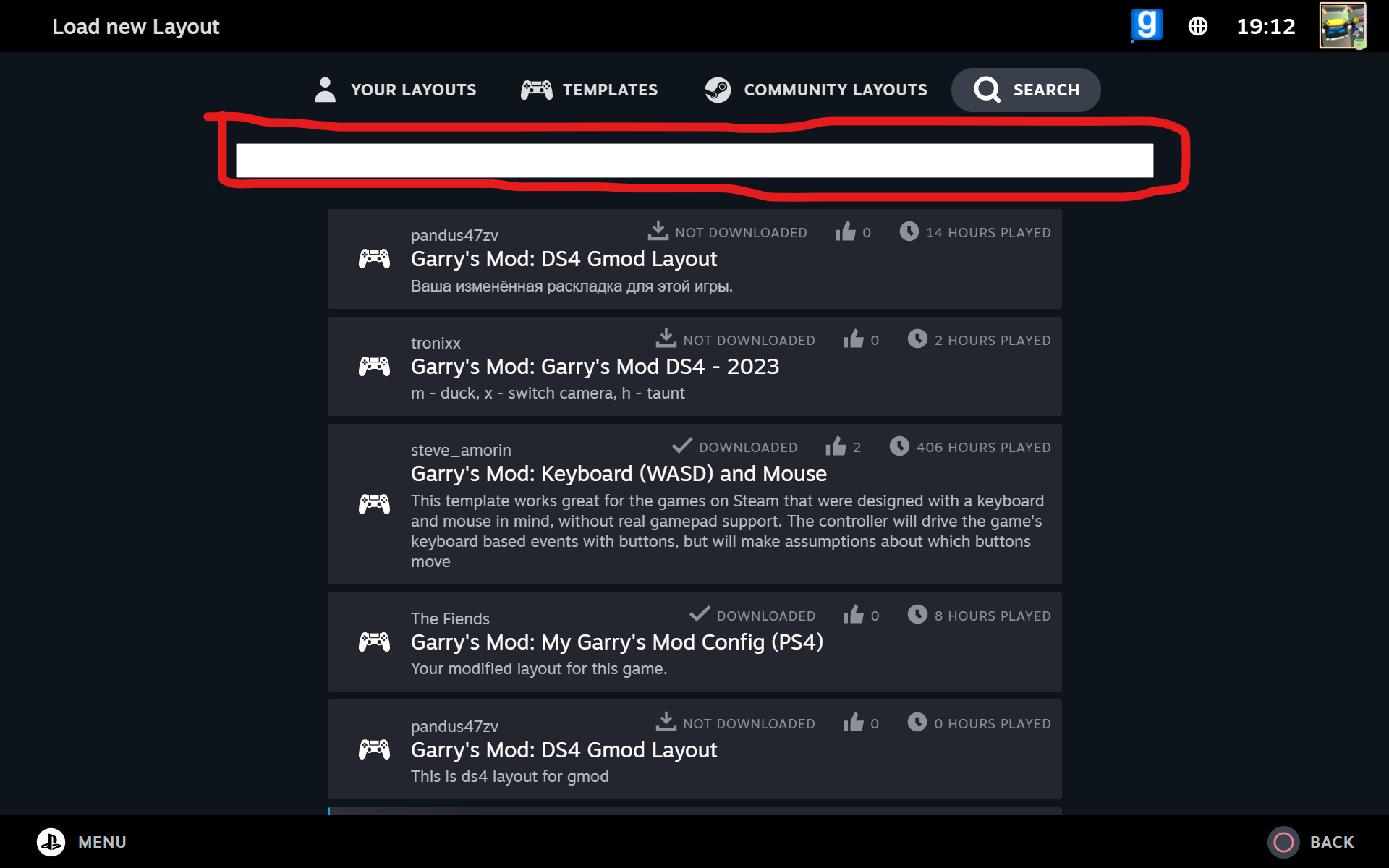This screenshot has width=1389, height=868.
Task: Click downloaded checkmark on The Fiends layout
Action: click(700, 615)
